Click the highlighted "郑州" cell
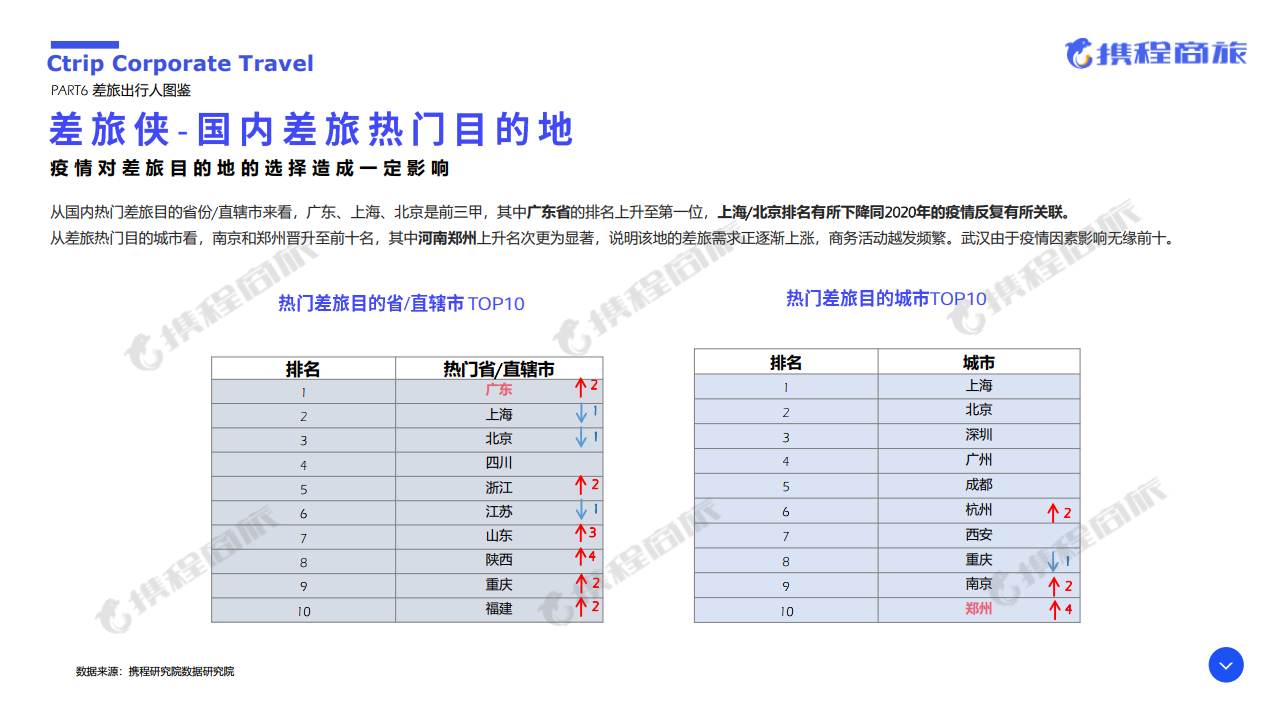Screen dimensions: 1280x720 coord(979,609)
